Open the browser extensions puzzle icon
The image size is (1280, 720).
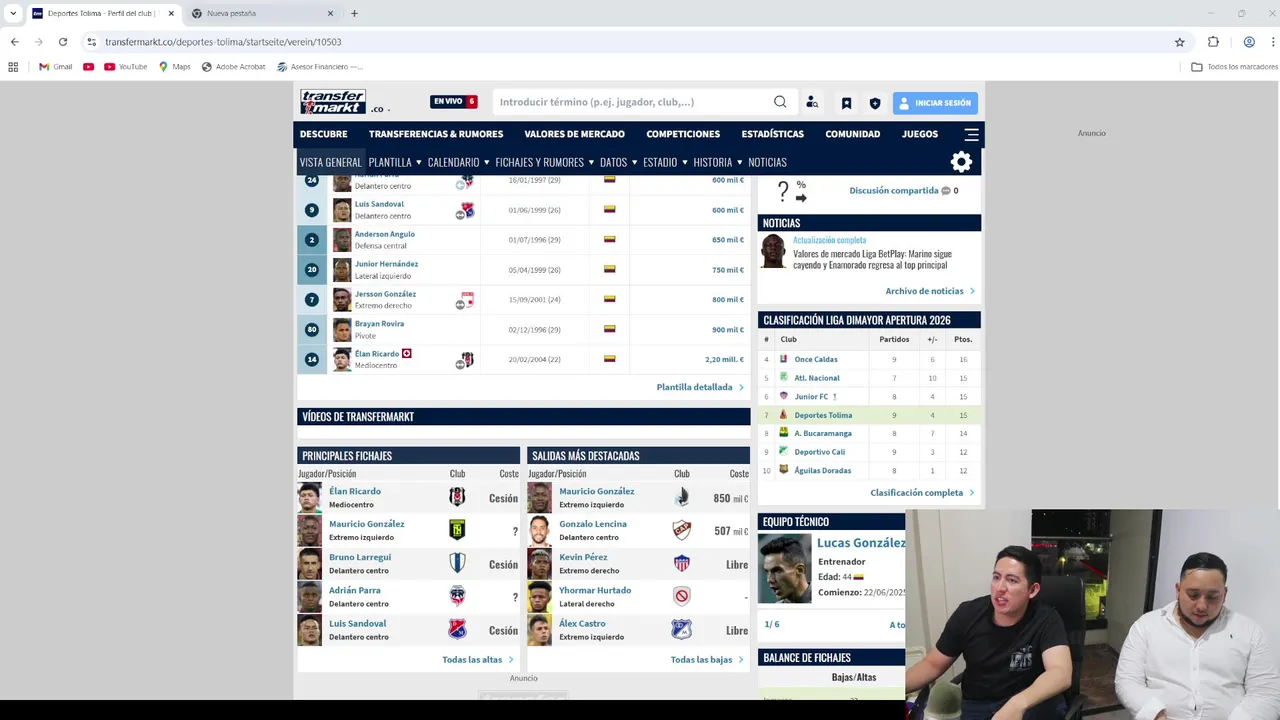[1213, 42]
